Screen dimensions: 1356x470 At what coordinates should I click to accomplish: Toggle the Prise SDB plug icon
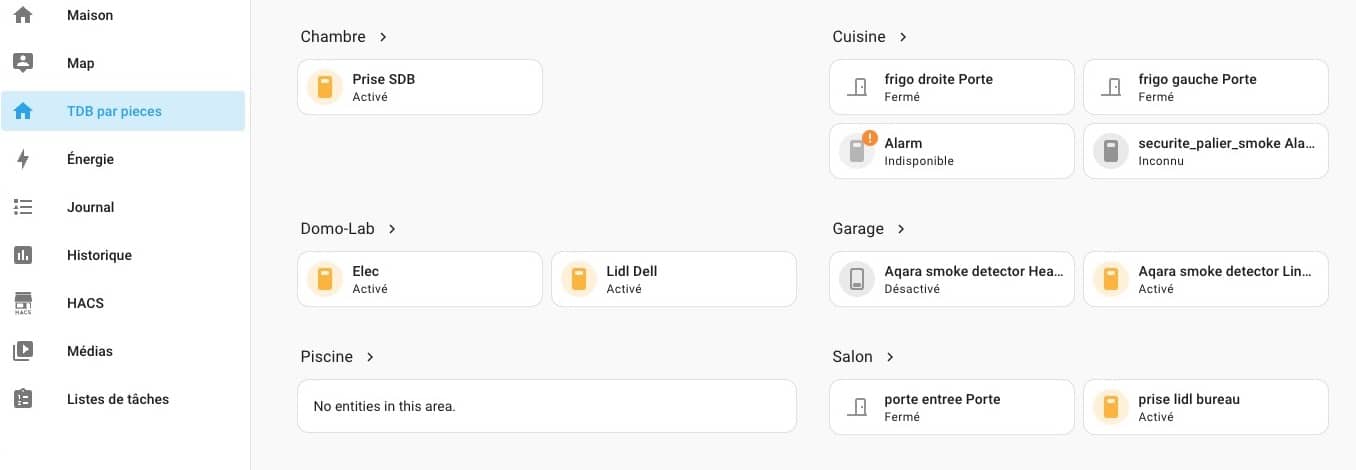coord(324,87)
